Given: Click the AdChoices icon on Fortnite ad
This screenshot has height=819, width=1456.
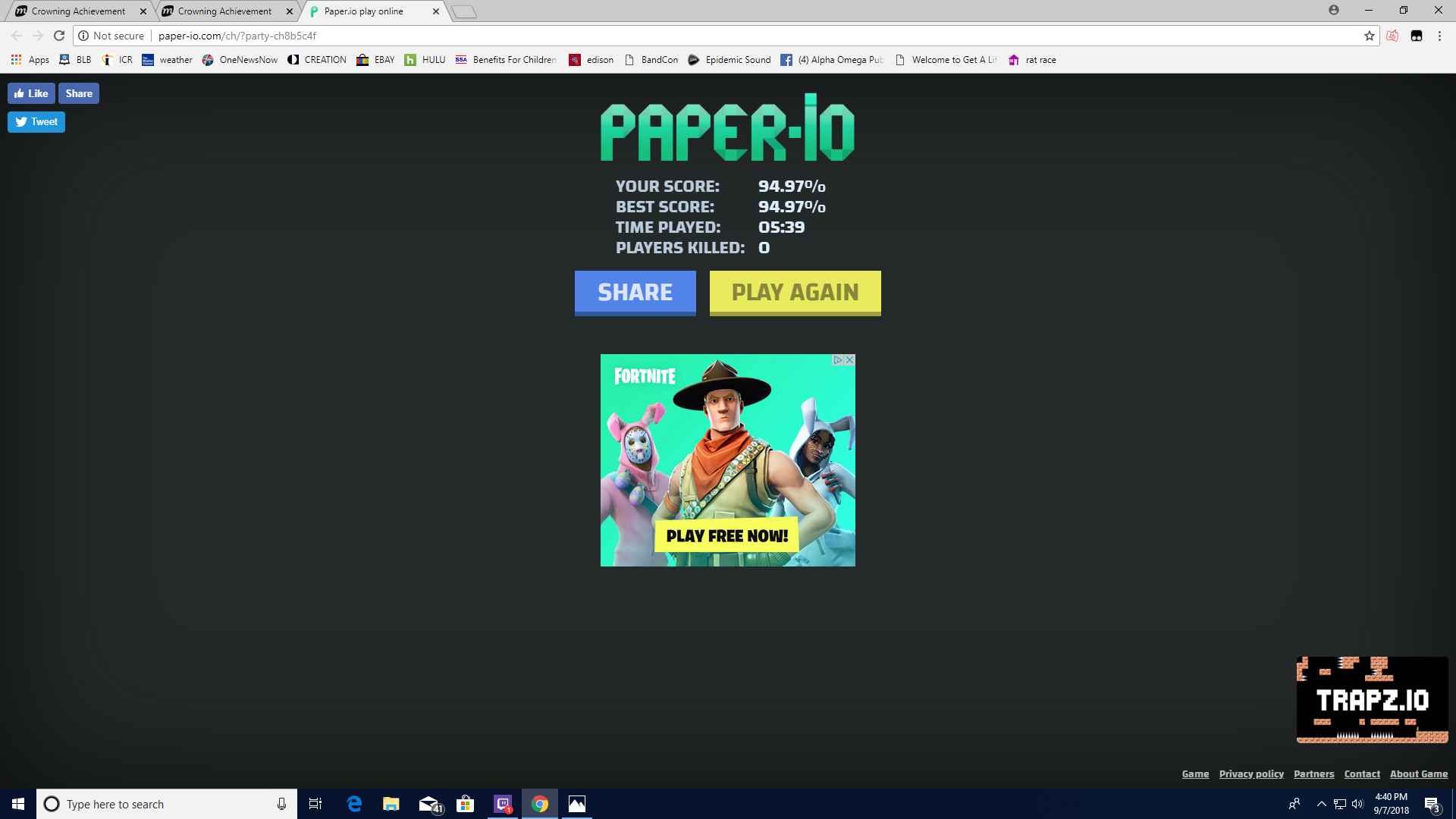Looking at the screenshot, I should point(838,360).
